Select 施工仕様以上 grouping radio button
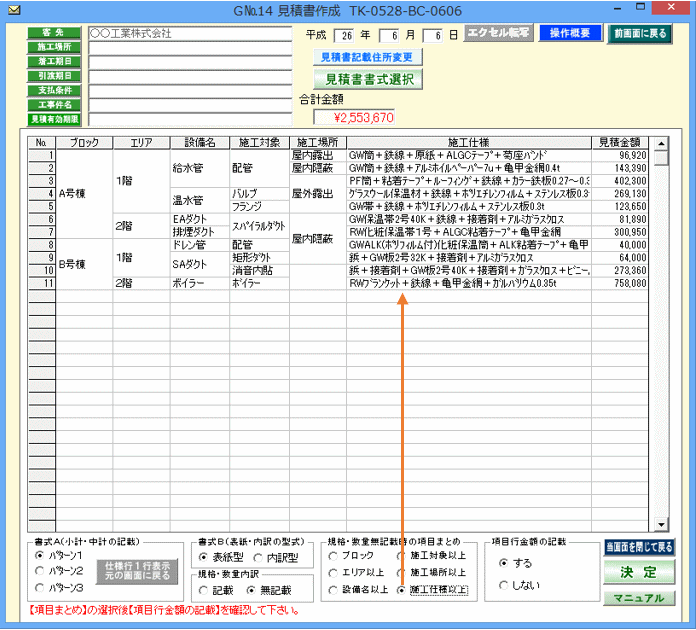The height and width of the screenshot is (630, 696). 401,590
